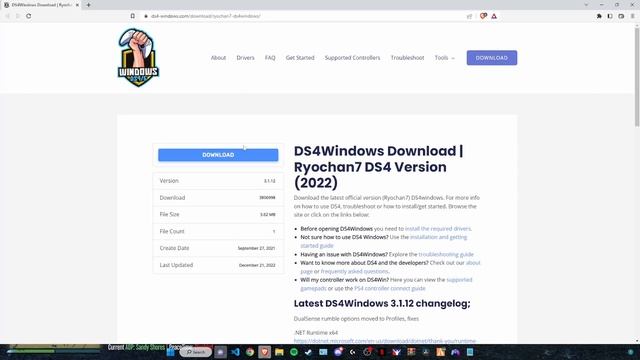Click the dotnet.microsoft.com runtime link
The height and width of the screenshot is (360, 640).
[x=385, y=340]
